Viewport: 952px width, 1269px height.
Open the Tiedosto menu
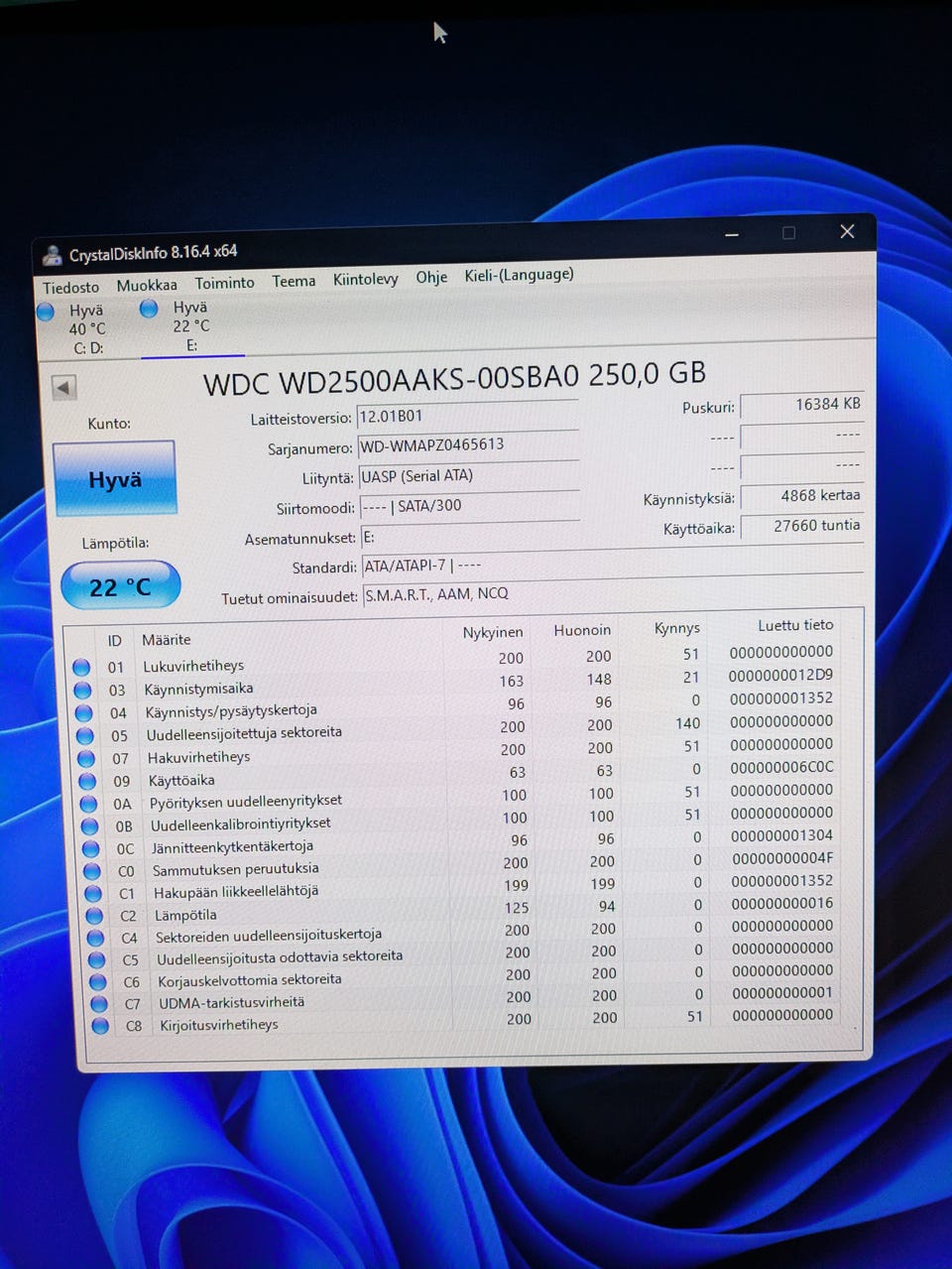coord(70,287)
